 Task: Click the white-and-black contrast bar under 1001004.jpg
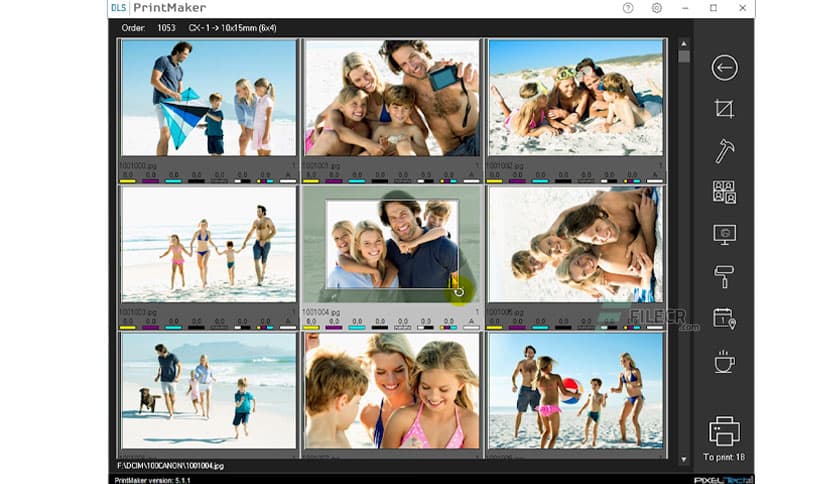pos(425,328)
